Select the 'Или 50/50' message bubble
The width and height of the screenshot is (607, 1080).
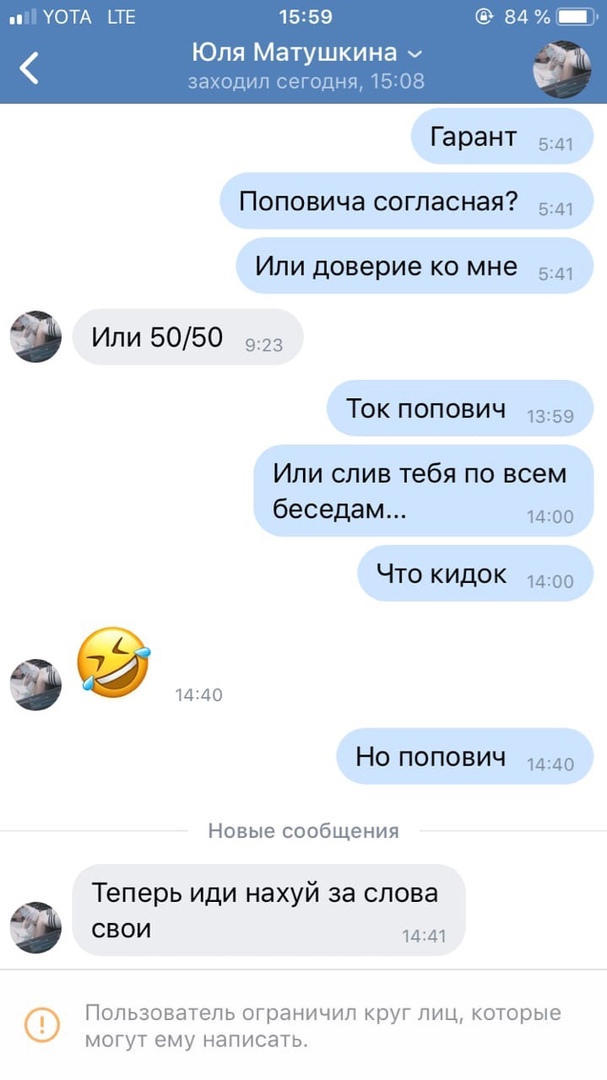(187, 337)
